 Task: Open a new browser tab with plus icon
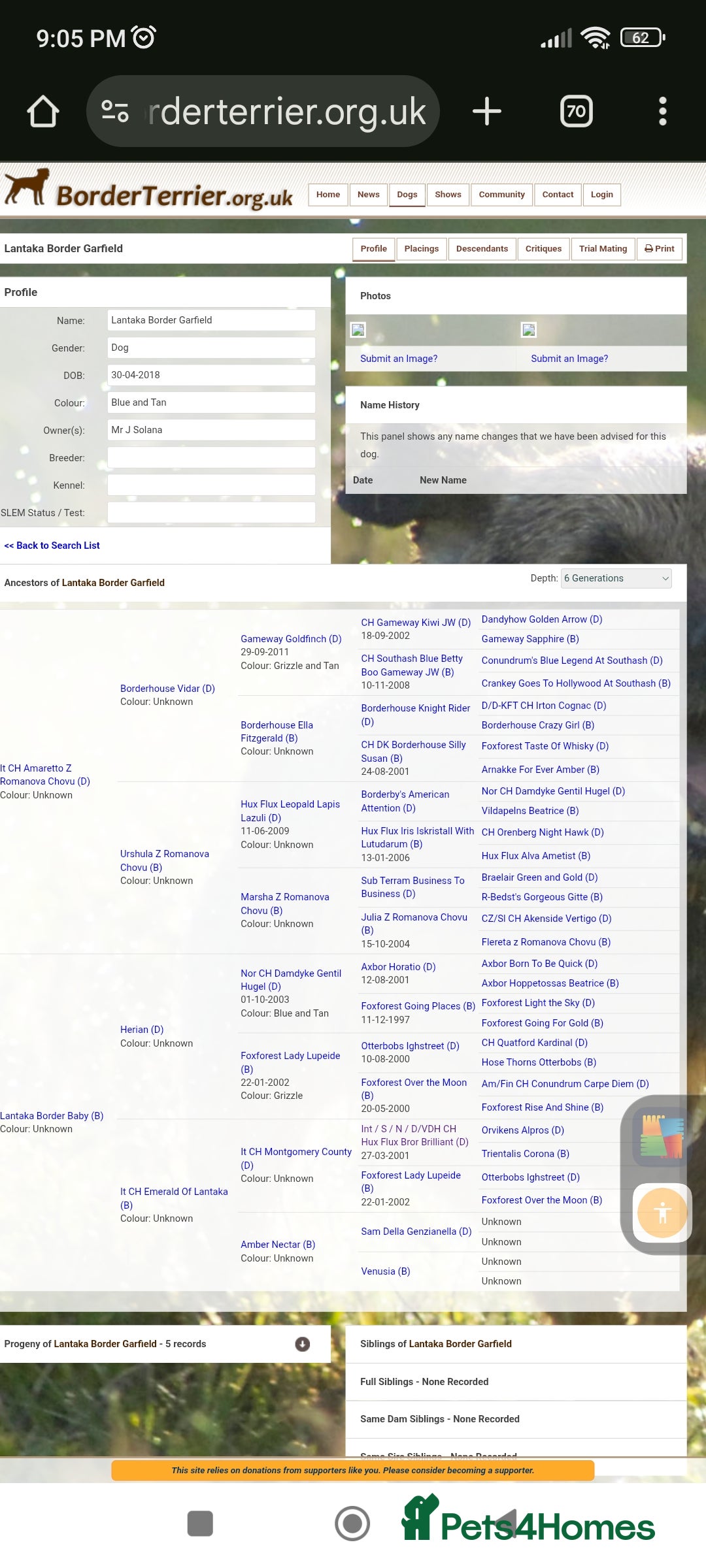pos(486,112)
